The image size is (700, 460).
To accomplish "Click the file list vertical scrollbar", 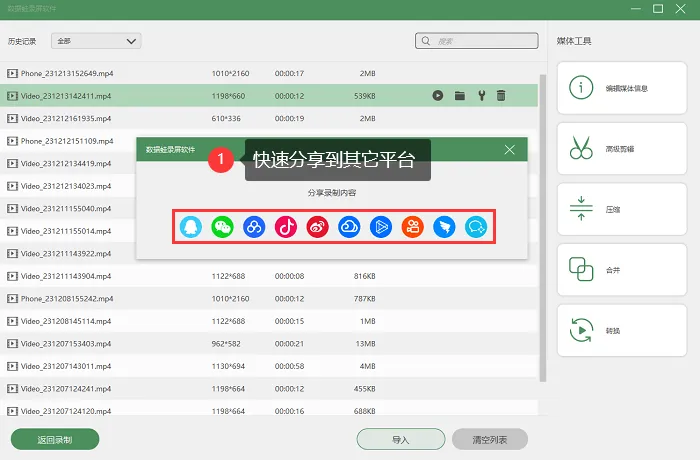I will click(543, 228).
